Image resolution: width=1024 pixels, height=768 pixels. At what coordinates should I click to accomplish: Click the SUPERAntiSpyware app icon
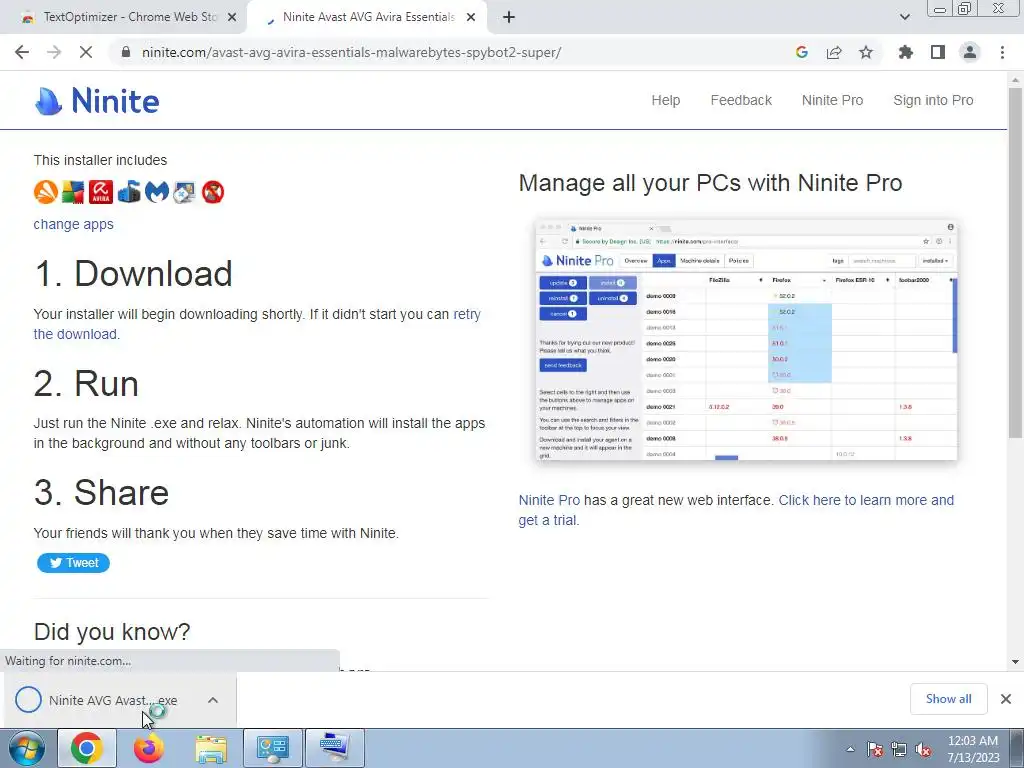coord(213,192)
